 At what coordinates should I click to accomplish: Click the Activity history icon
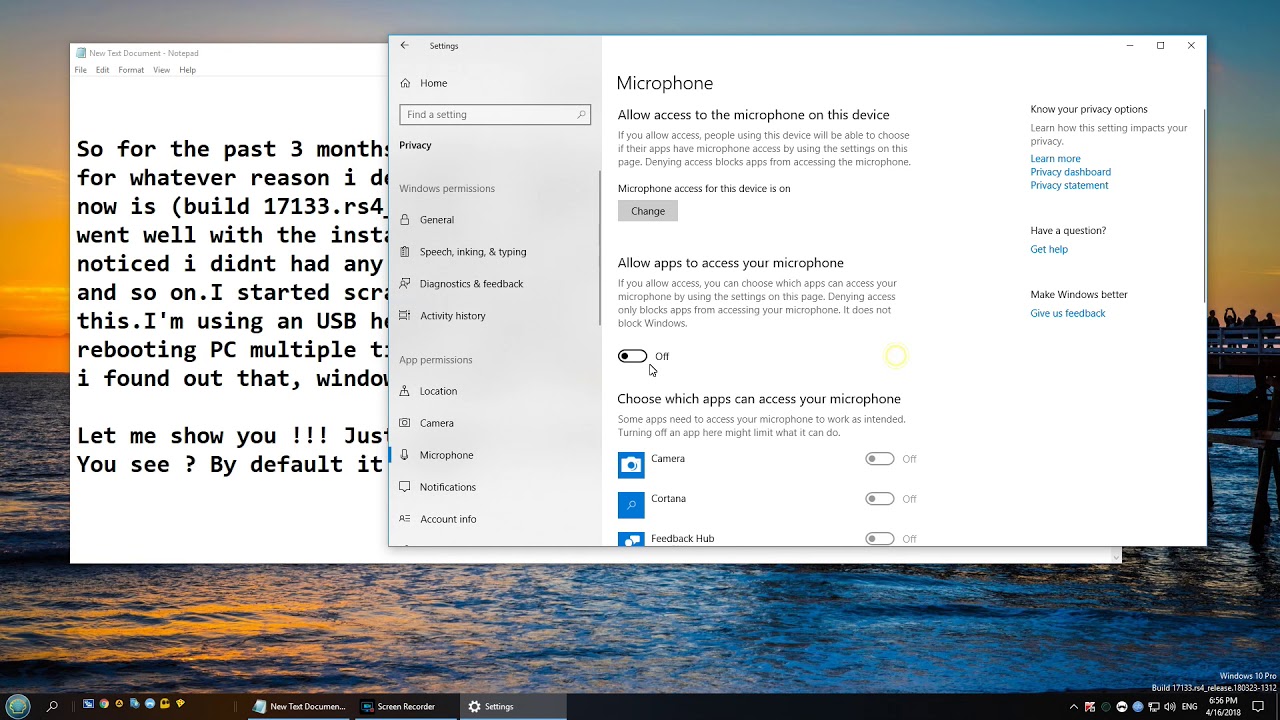pos(405,316)
